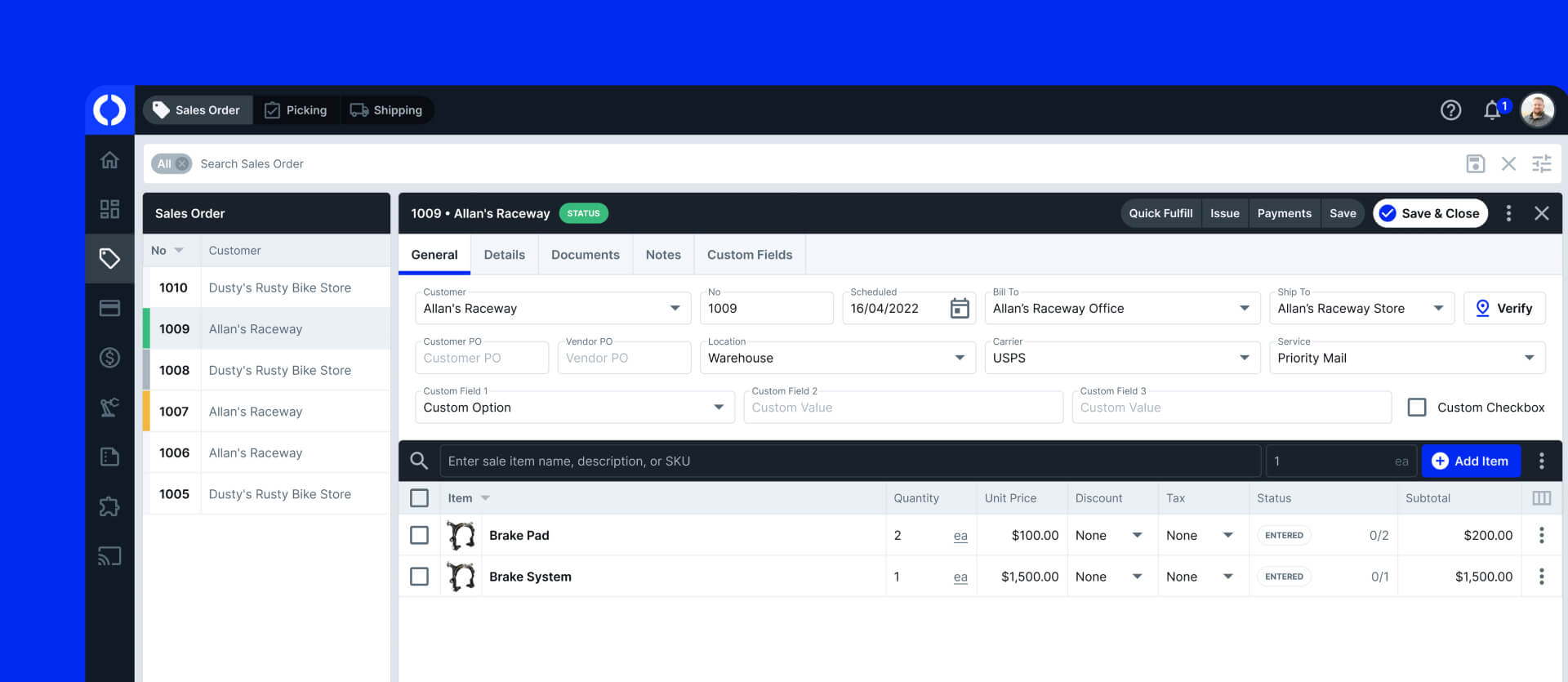
Task: Expand the Custom Field 1 dropdown
Action: 719,408
